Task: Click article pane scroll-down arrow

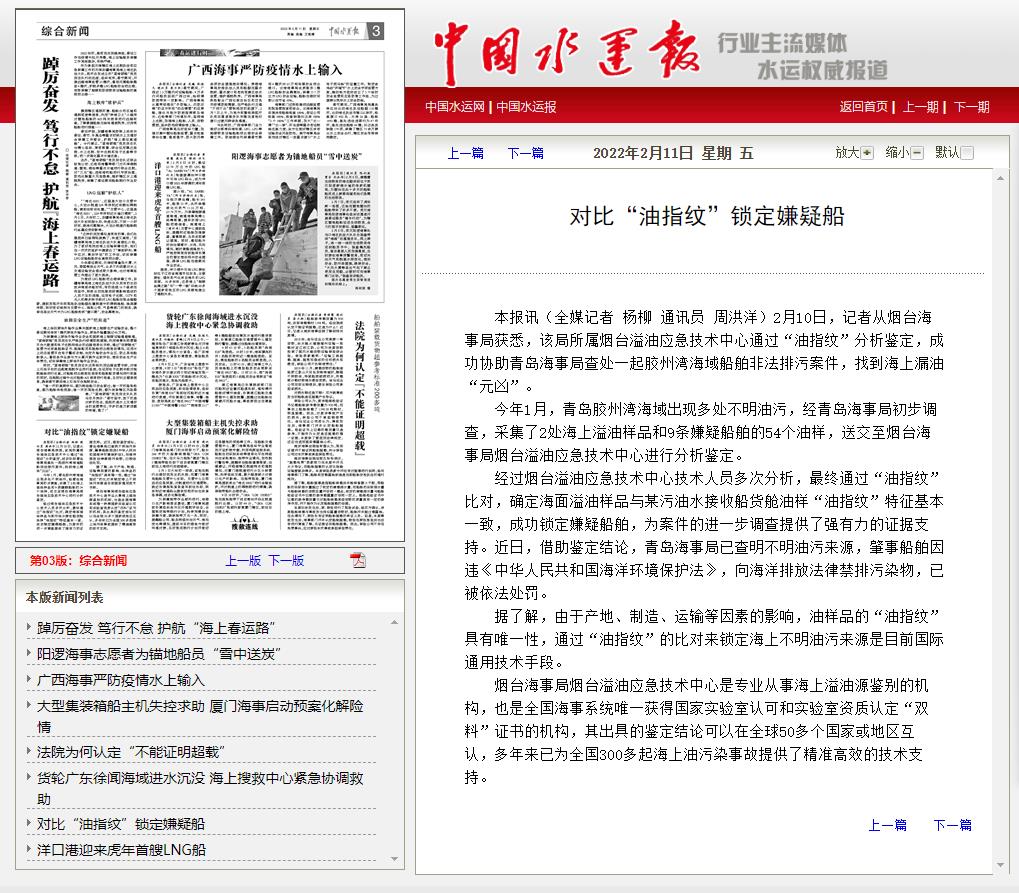Action: coord(1000,865)
